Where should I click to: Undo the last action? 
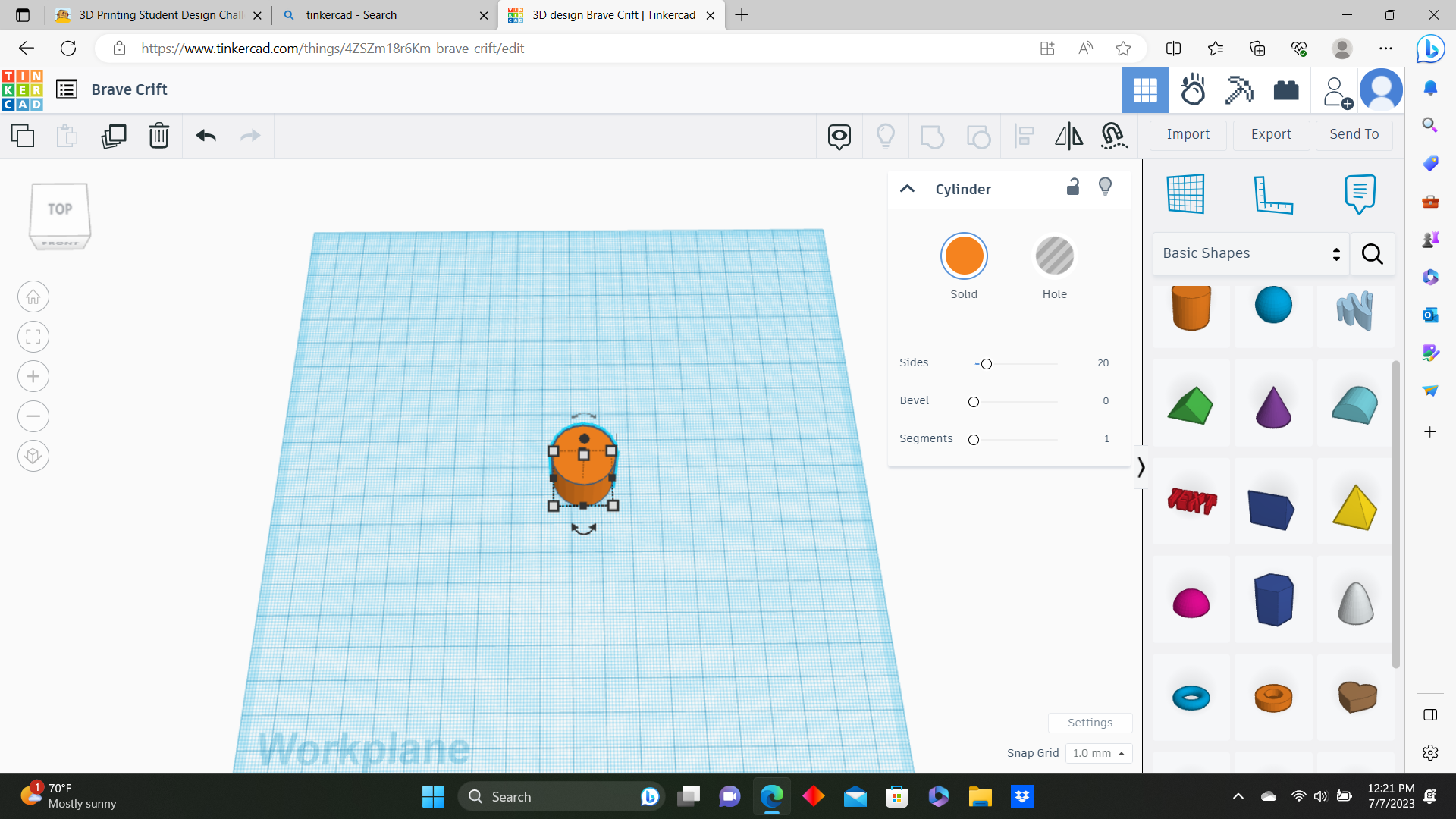pyautogui.click(x=205, y=136)
